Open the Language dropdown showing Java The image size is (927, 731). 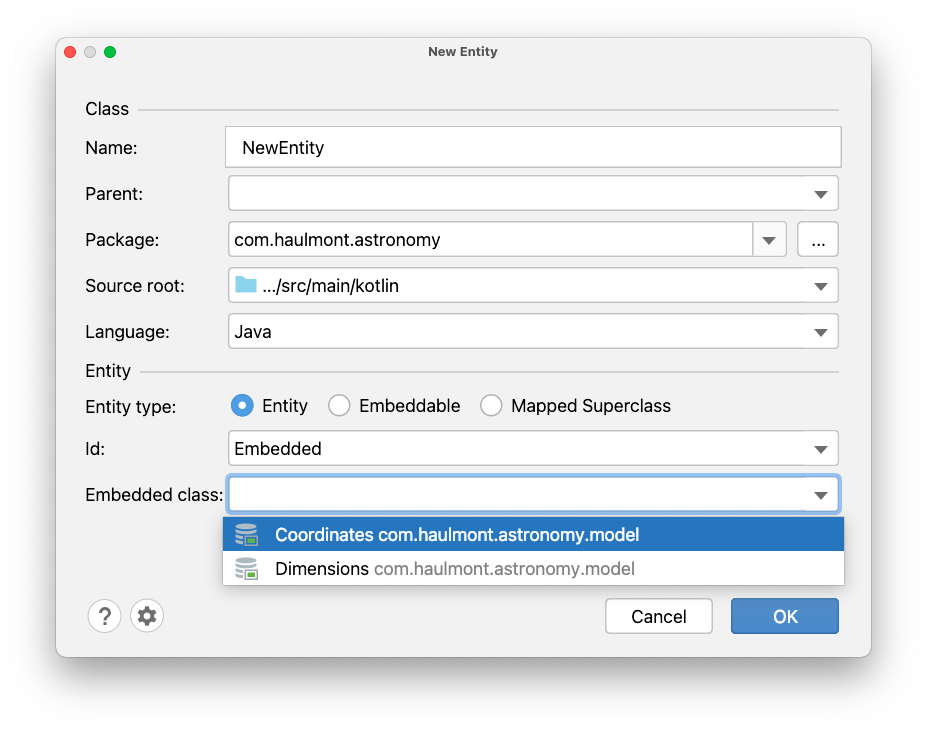point(821,331)
